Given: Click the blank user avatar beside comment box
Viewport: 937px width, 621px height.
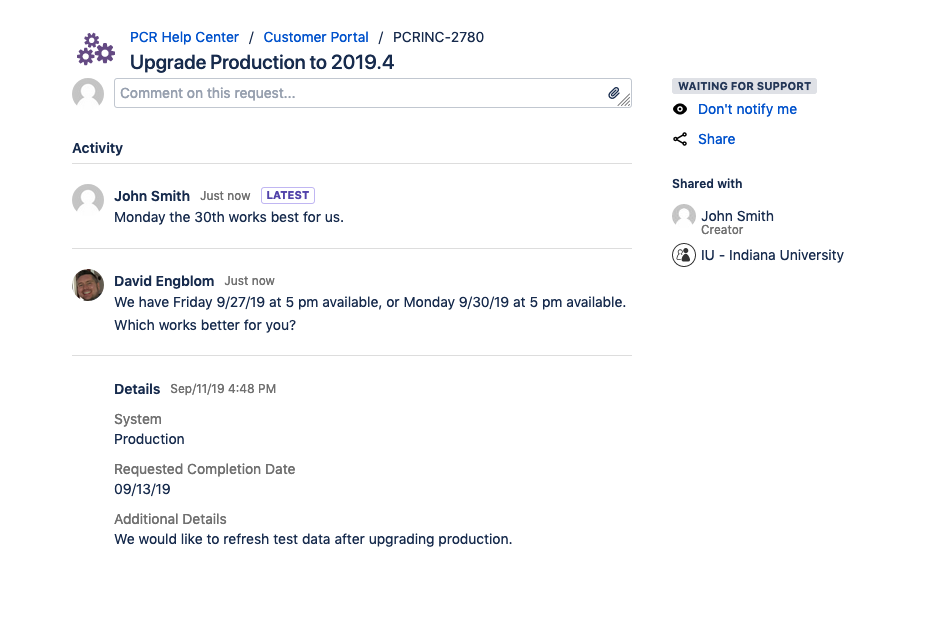Looking at the screenshot, I should tap(88, 94).
